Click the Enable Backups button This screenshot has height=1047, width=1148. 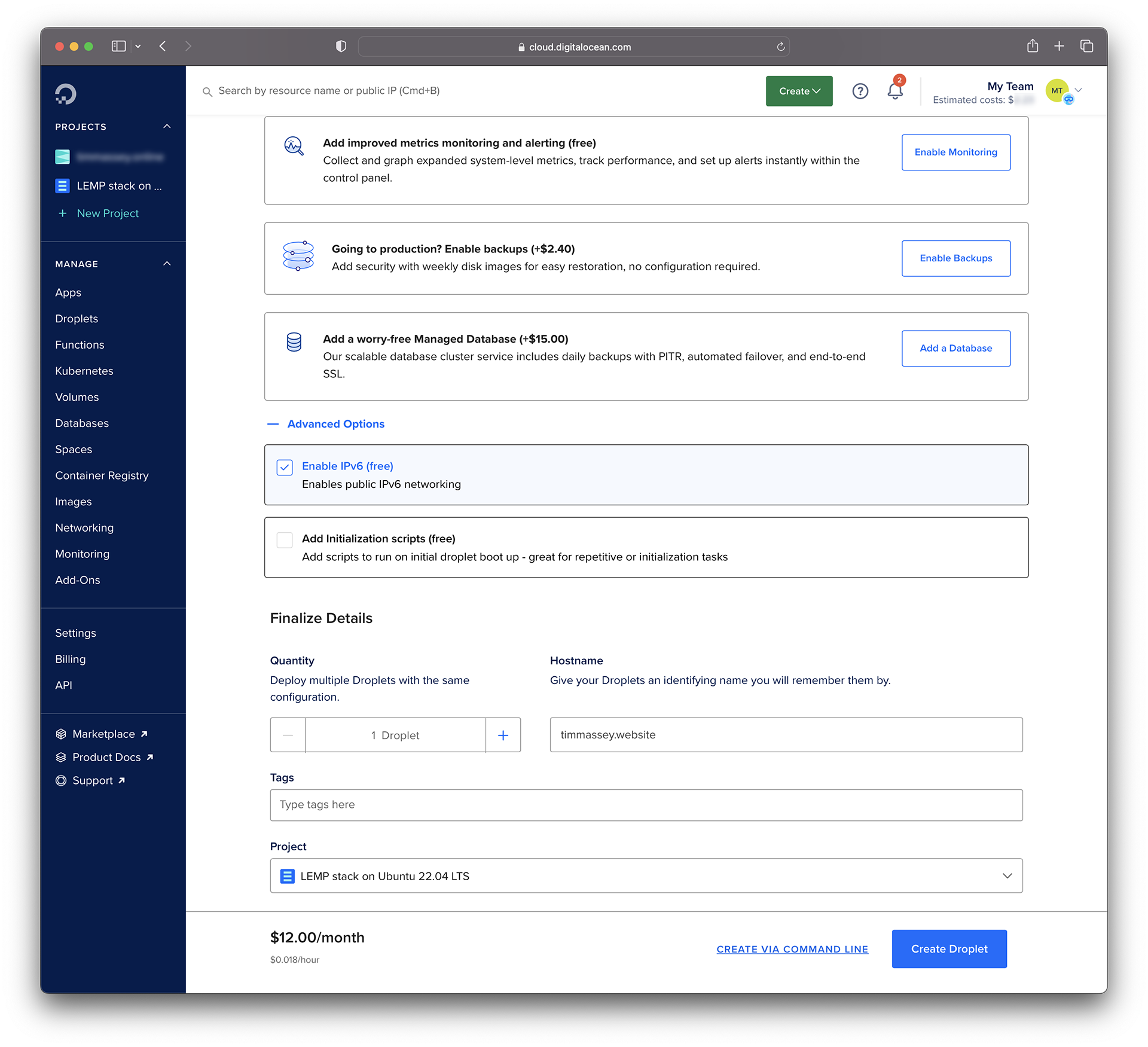pyautogui.click(x=955, y=258)
